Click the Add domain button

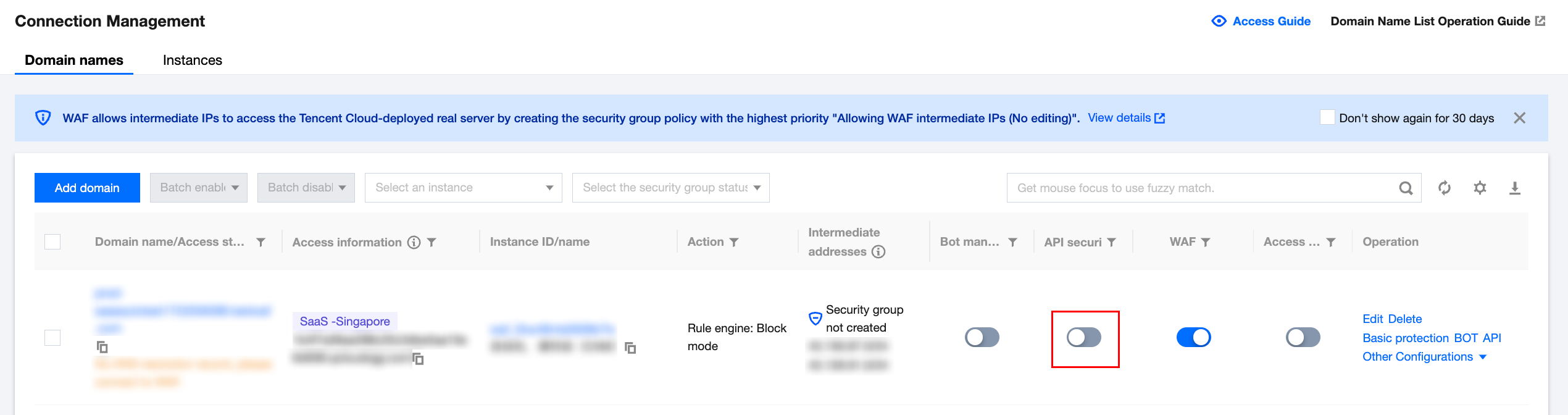coord(87,188)
